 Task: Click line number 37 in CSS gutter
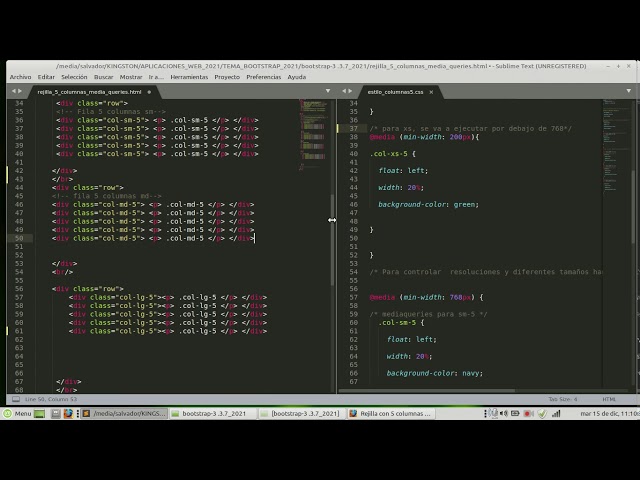click(353, 128)
